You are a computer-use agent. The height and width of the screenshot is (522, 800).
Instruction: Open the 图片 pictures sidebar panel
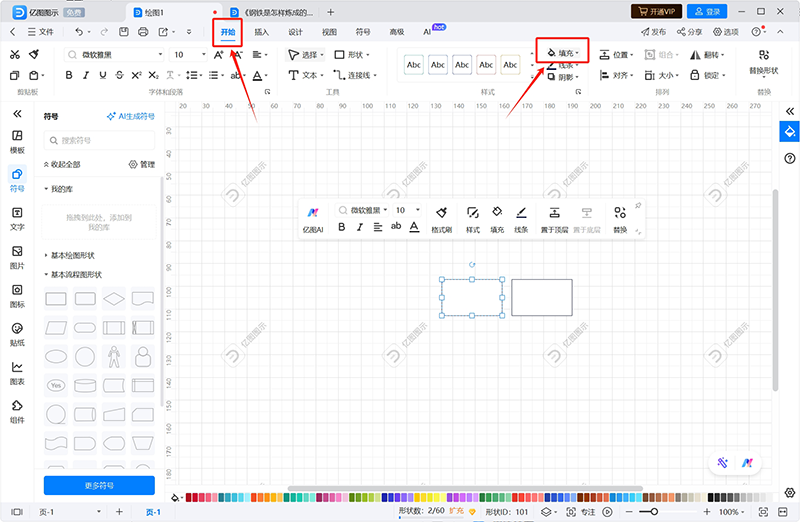click(17, 258)
